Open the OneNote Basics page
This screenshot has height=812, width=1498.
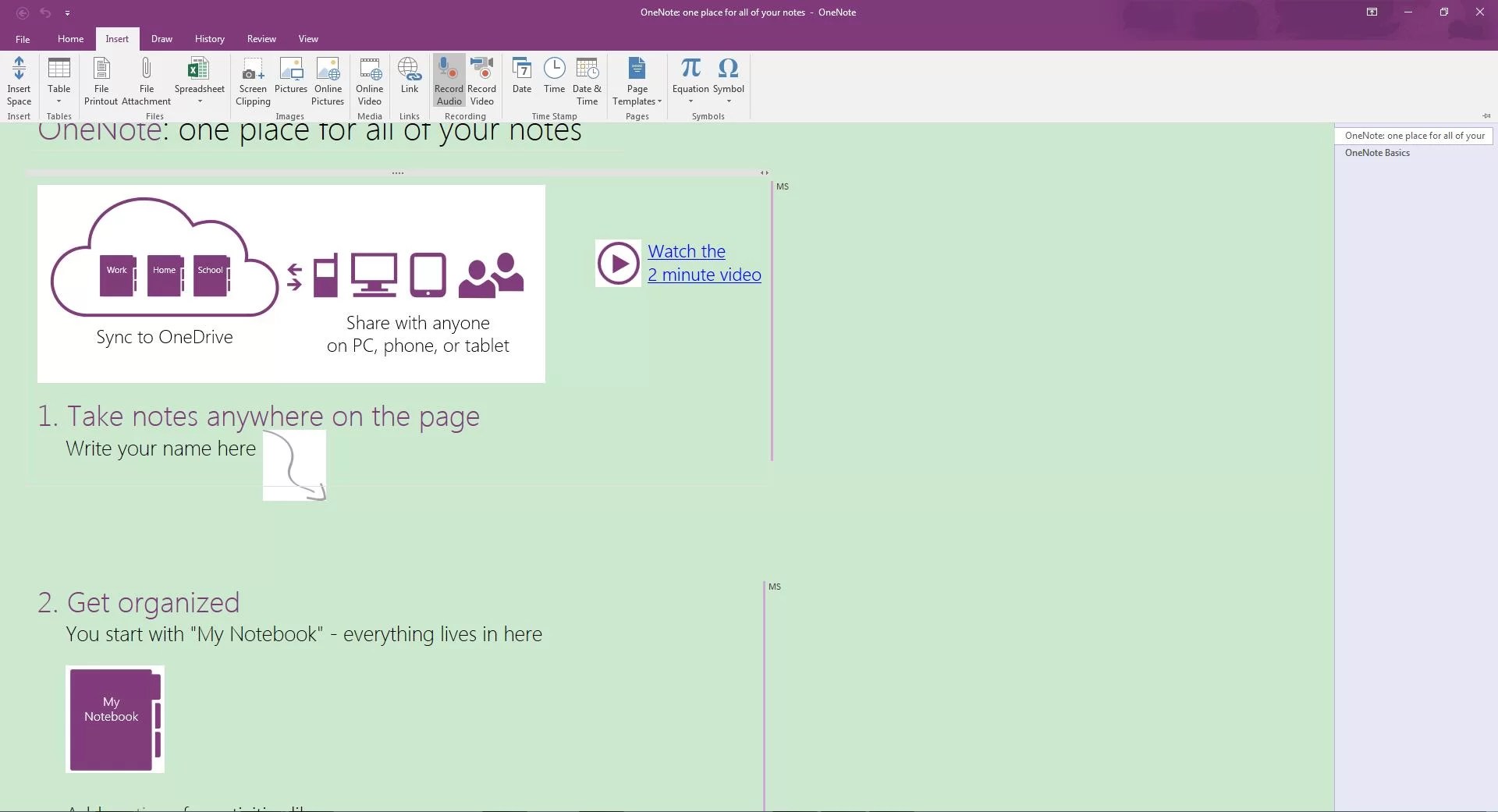tap(1378, 152)
